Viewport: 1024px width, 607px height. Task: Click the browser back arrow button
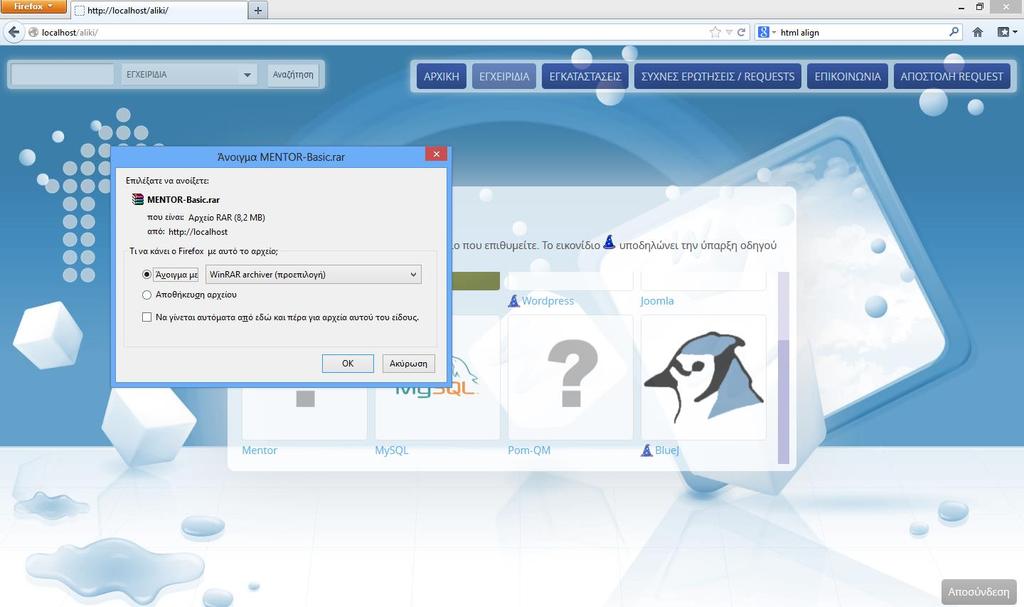[x=14, y=32]
